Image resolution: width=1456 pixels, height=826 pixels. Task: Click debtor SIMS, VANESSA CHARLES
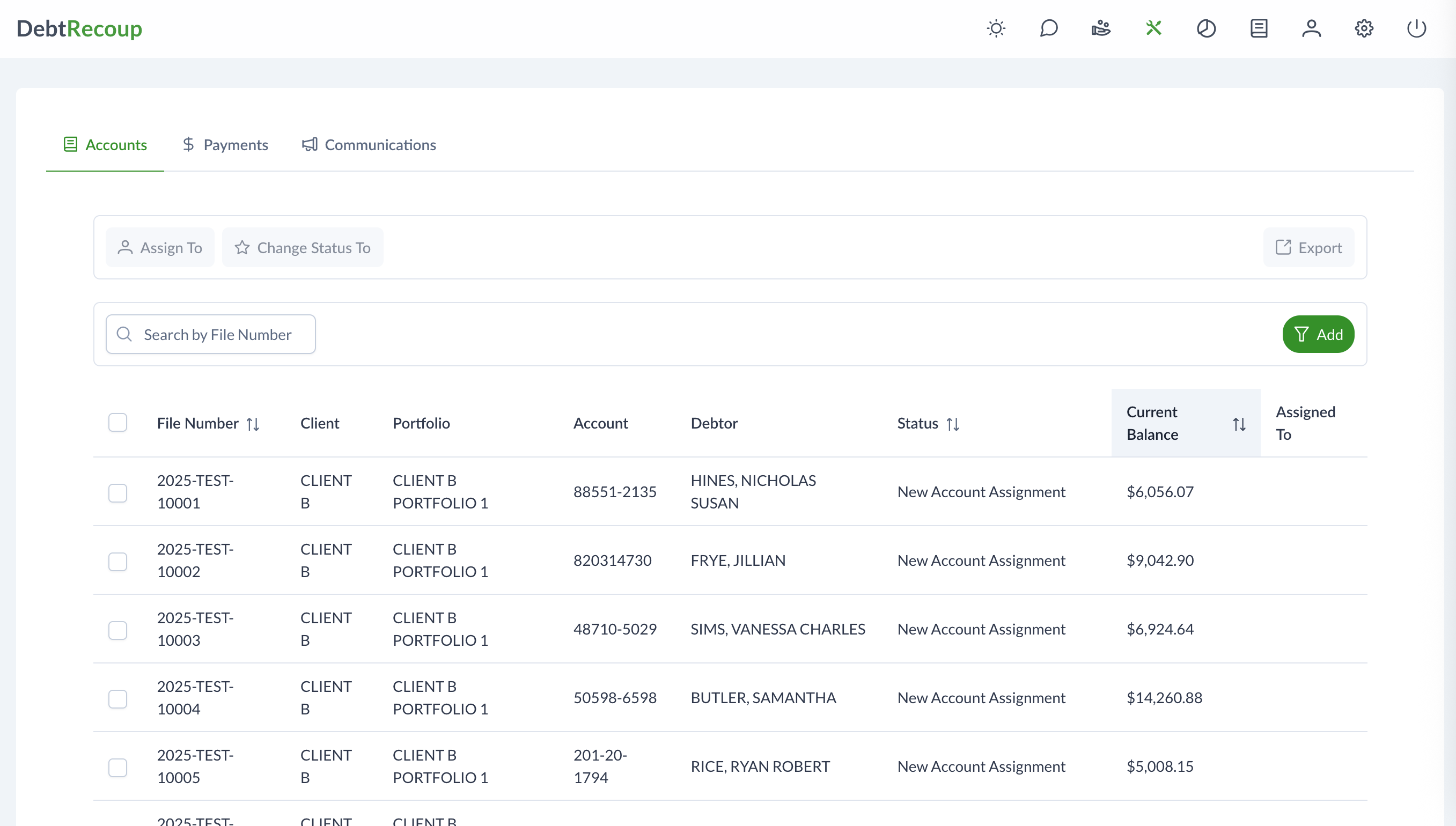(777, 629)
